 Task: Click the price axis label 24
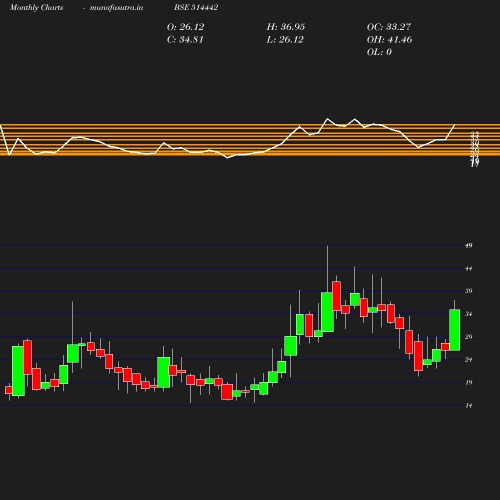coord(469,360)
